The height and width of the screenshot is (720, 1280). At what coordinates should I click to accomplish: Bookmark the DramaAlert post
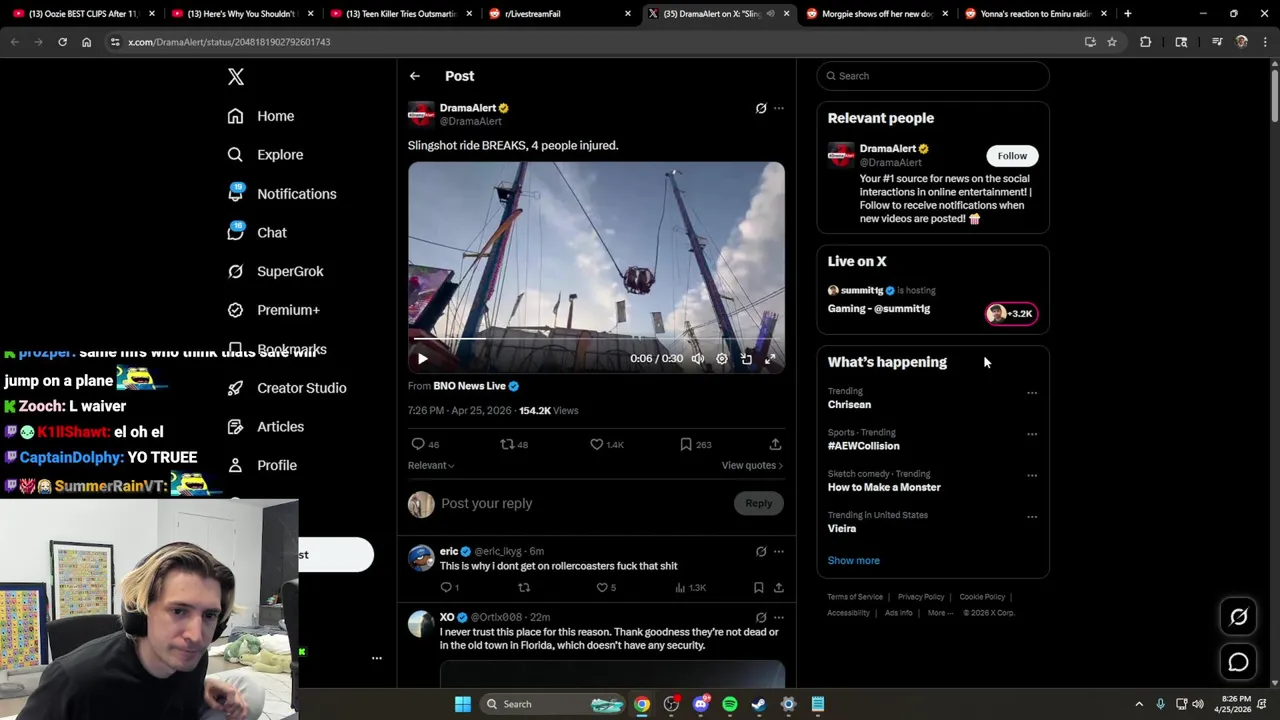(695, 444)
